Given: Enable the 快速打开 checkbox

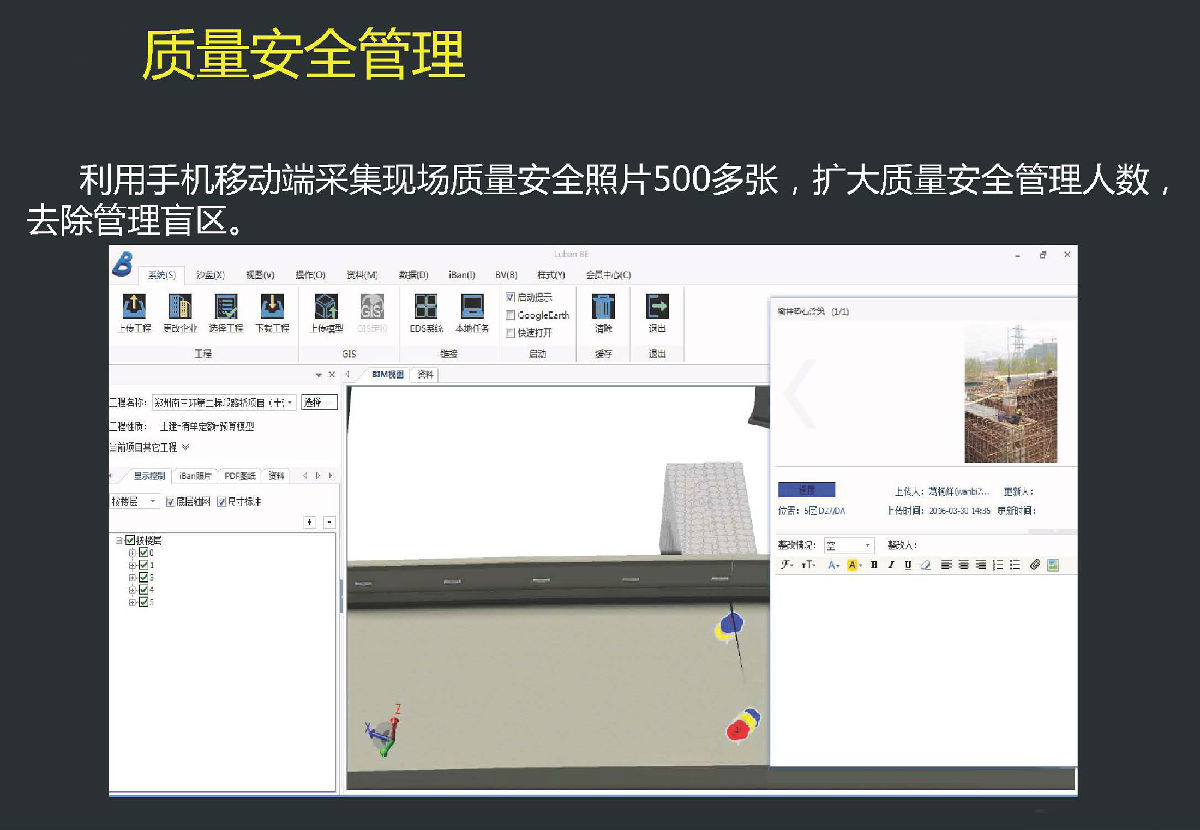Looking at the screenshot, I should (x=511, y=333).
